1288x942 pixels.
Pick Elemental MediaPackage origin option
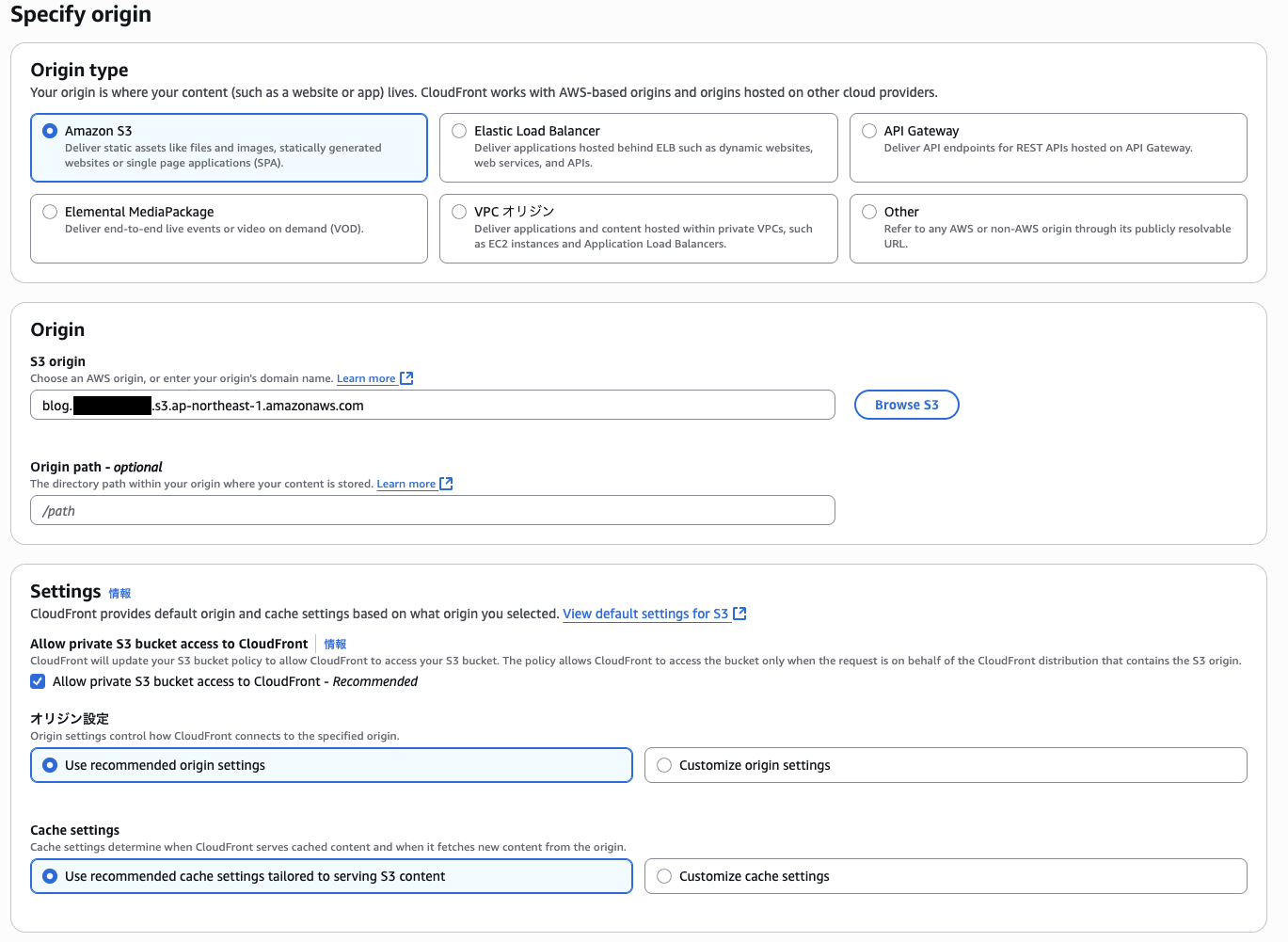tap(50, 212)
